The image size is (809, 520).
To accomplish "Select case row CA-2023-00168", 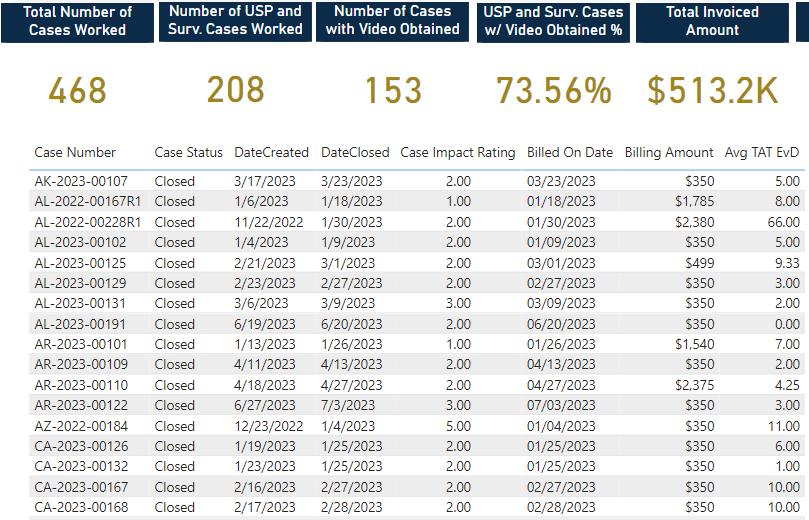I will pos(417,507).
